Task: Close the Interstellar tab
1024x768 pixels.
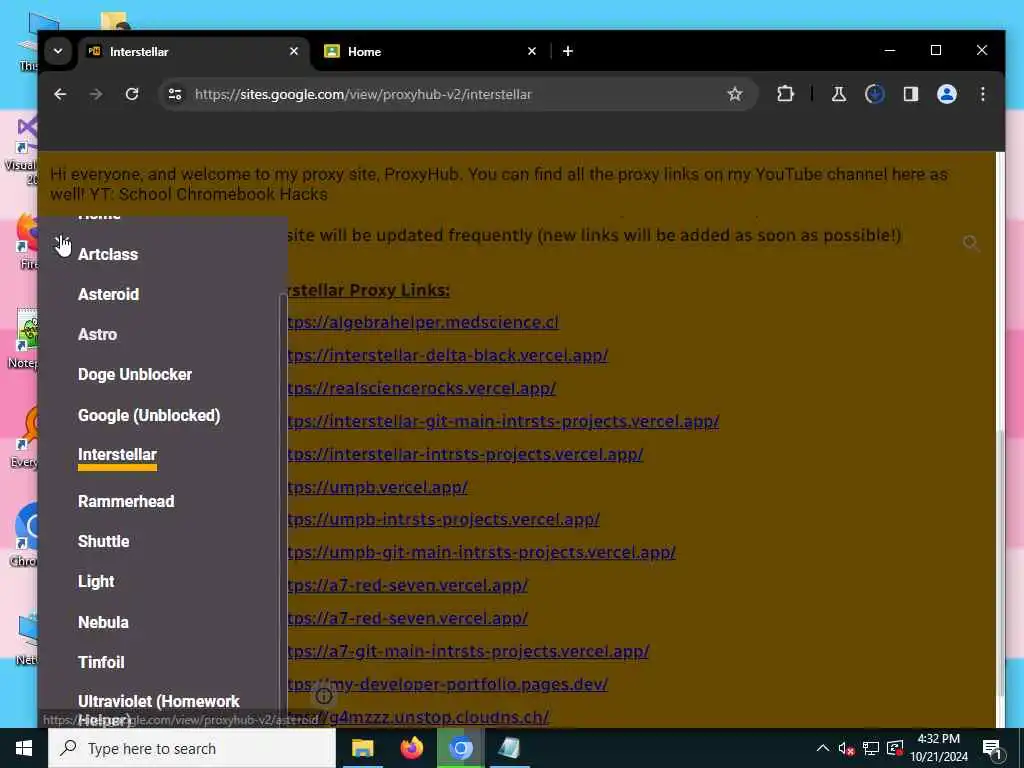Action: (x=294, y=51)
